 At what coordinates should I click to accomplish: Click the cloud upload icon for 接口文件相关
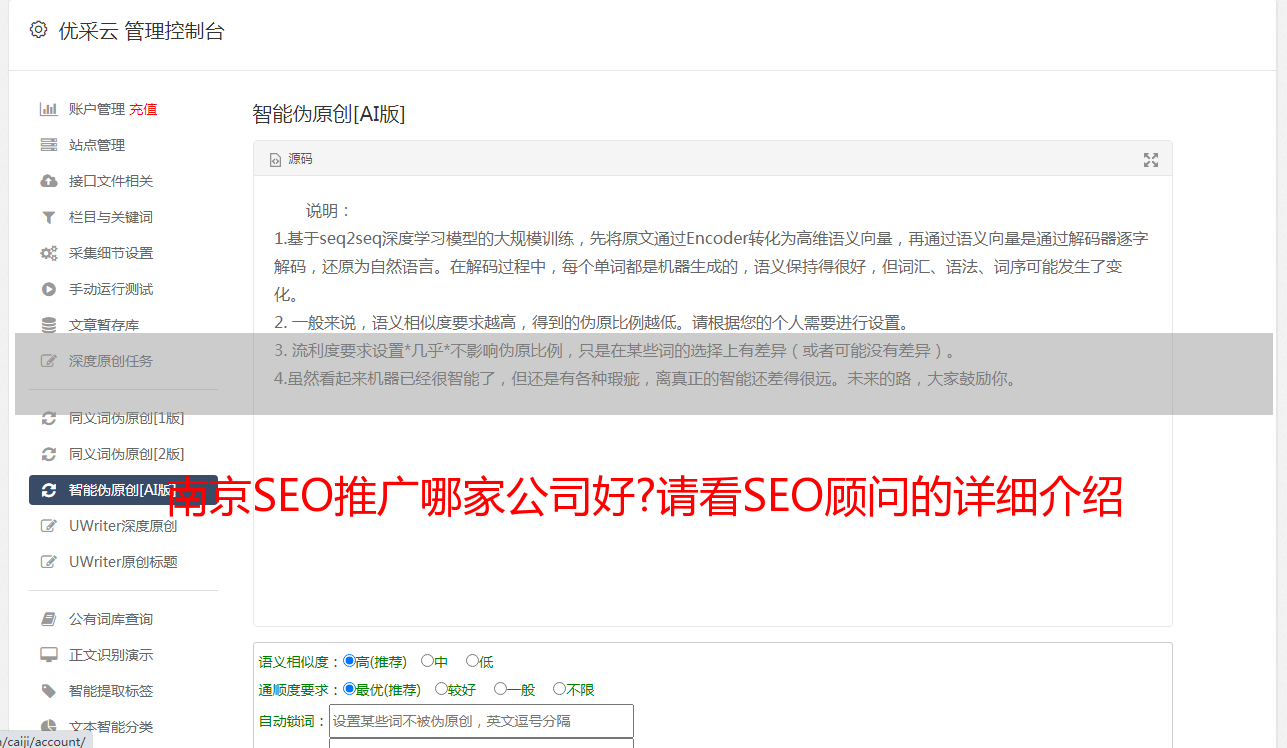tap(48, 181)
